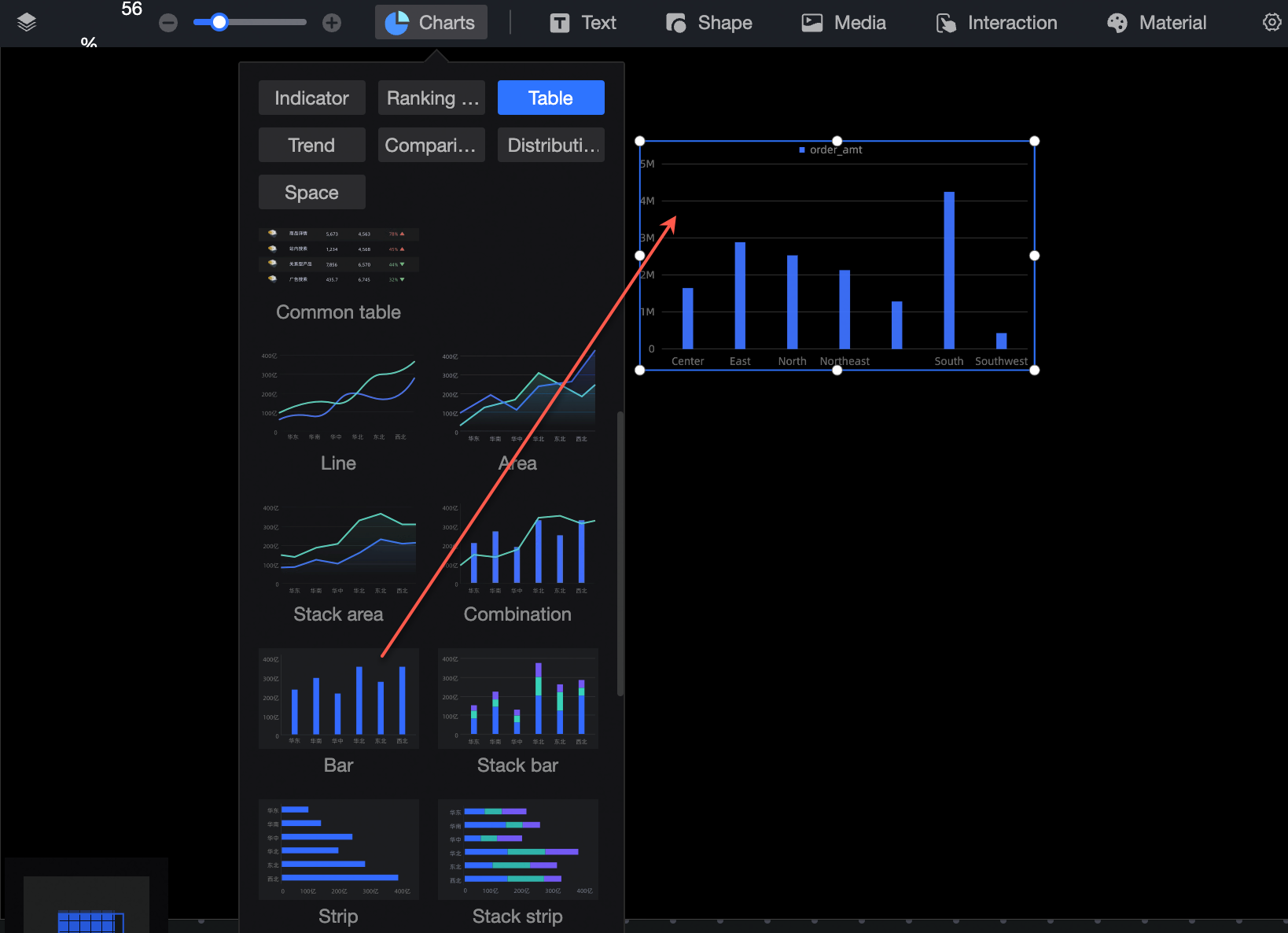Select the Table chart category

tap(551, 98)
